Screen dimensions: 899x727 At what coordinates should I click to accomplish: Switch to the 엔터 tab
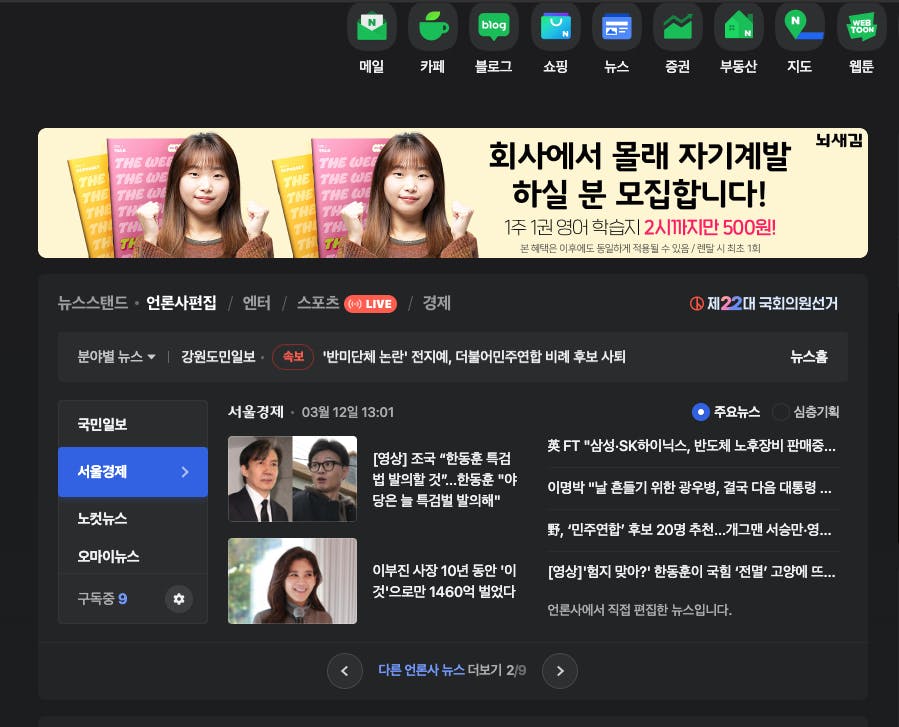point(256,303)
